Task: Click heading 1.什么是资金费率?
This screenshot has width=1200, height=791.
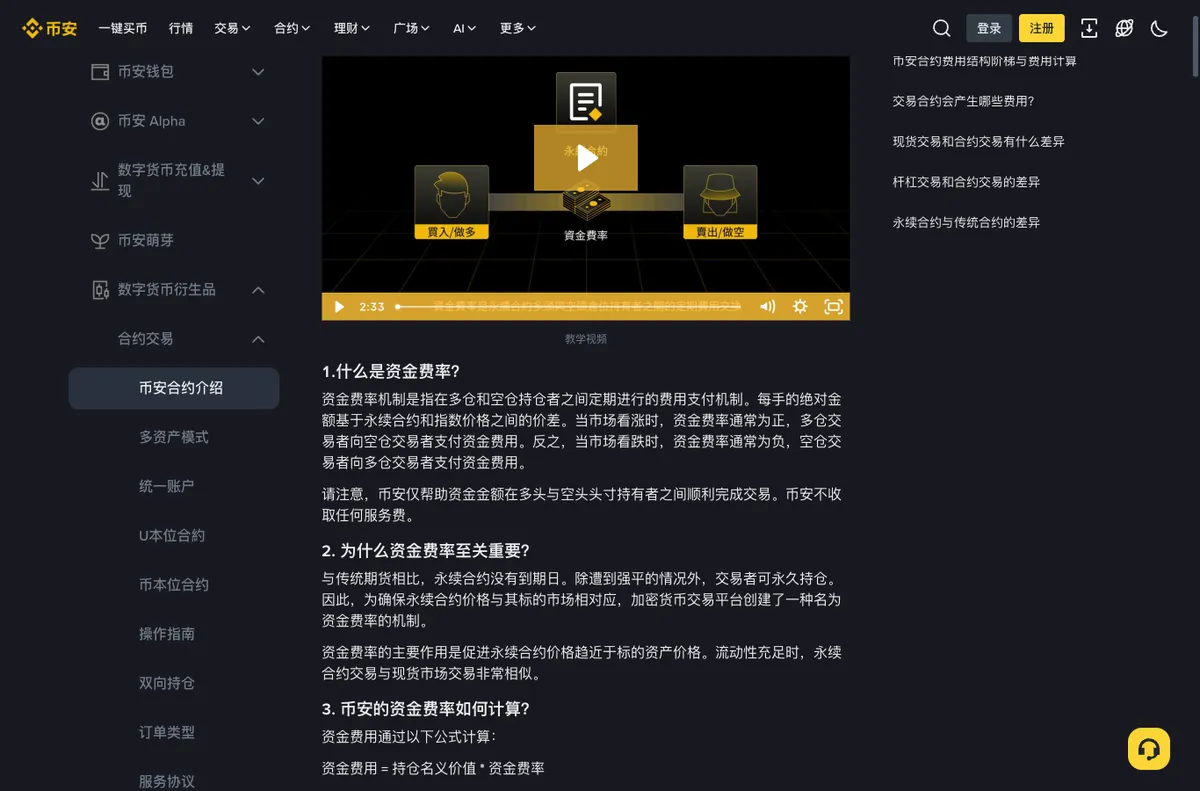Action: tap(391, 372)
